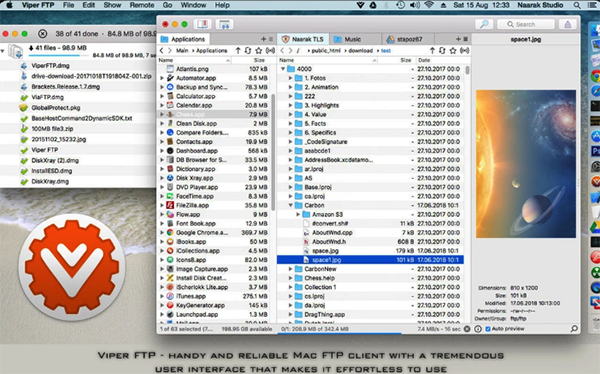This screenshot has width=600, height=374.
Task: Collapse the 4000 folder
Action: point(283,69)
